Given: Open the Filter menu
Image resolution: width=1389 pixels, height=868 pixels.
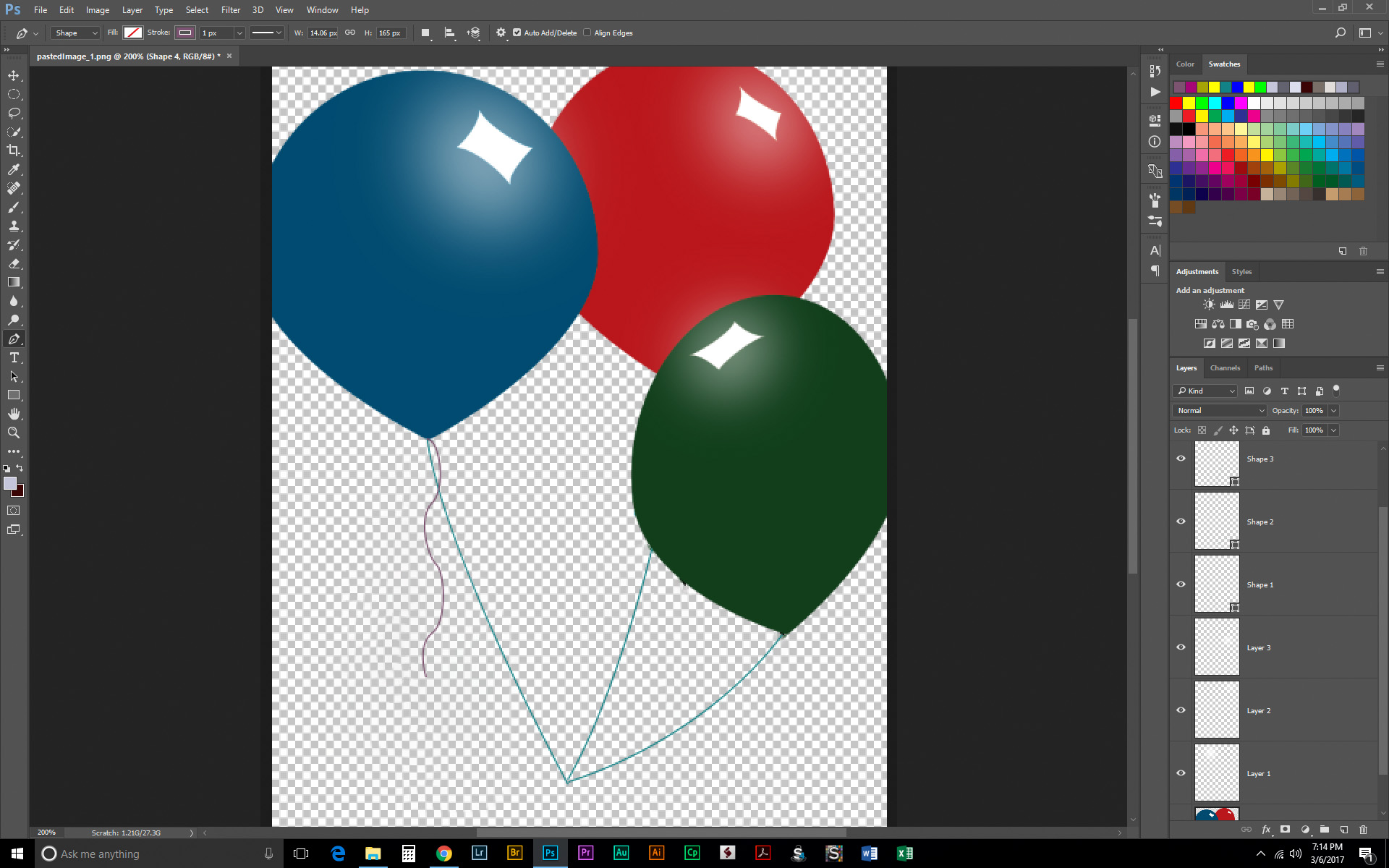Looking at the screenshot, I should click(231, 10).
